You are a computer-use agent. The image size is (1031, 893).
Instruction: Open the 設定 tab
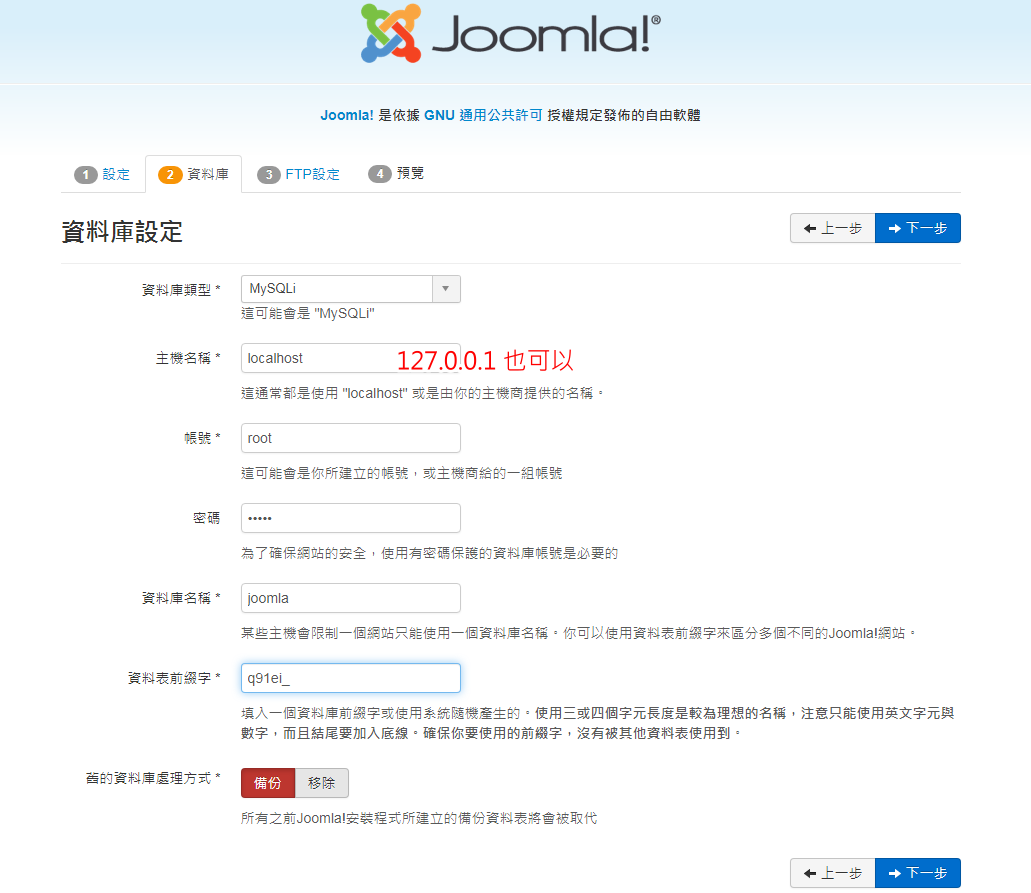click(116, 175)
